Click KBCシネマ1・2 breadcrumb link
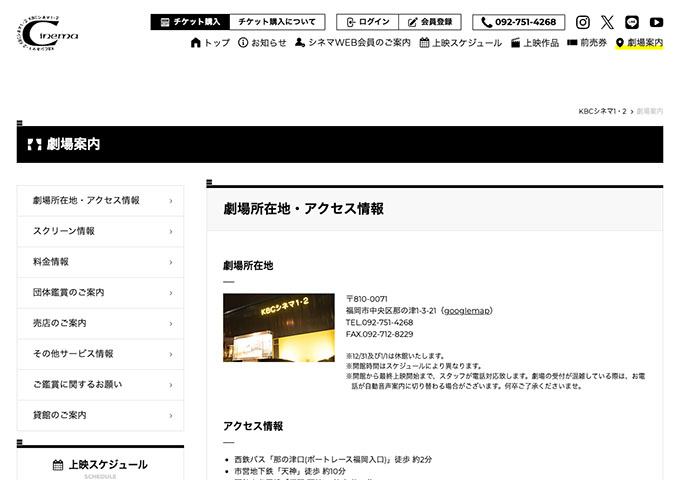The image size is (680, 480). coord(602,111)
